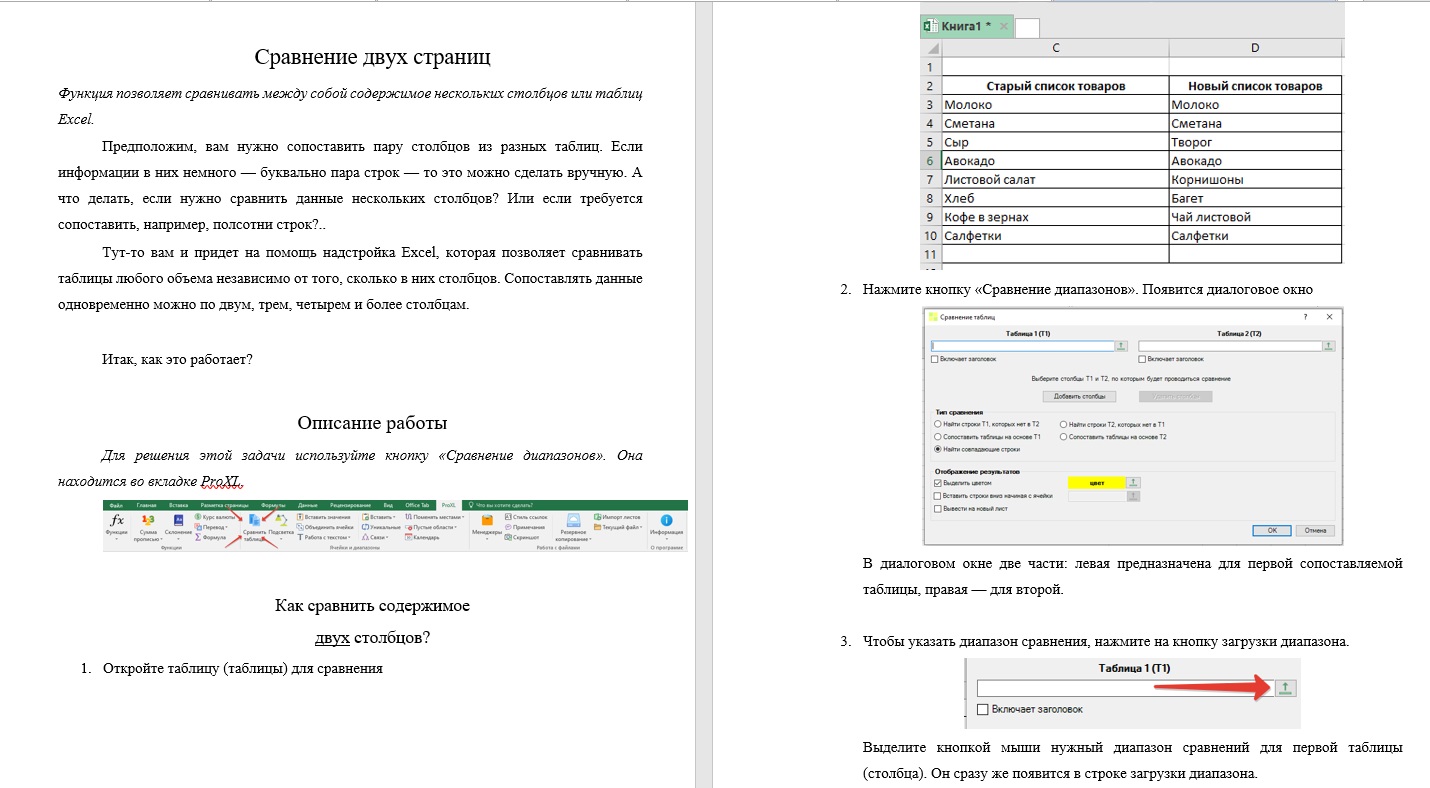
Task: Choose Сопоставить таблицы на основе T1
Action: [x=936, y=437]
